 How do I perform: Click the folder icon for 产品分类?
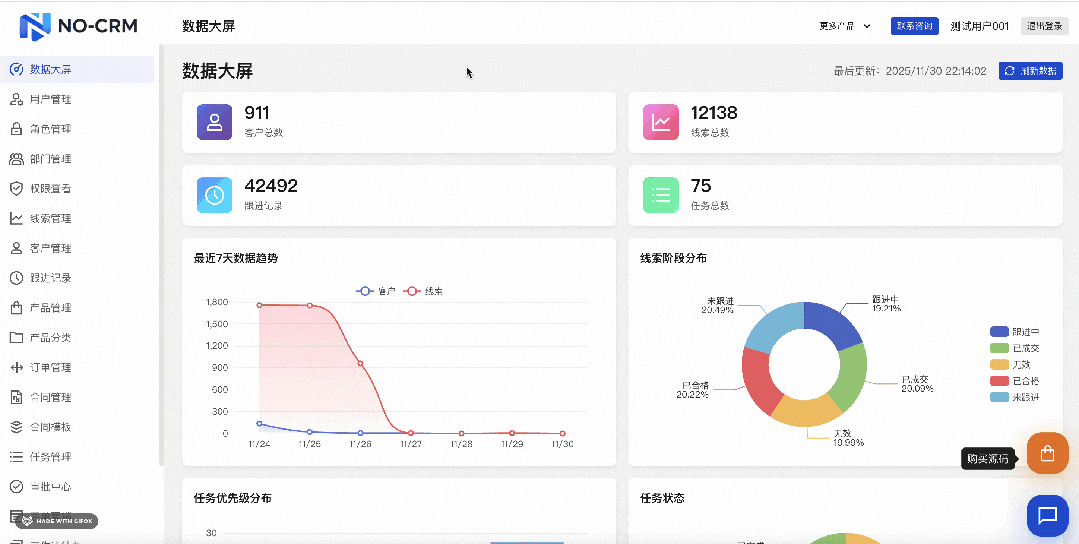tap(17, 338)
